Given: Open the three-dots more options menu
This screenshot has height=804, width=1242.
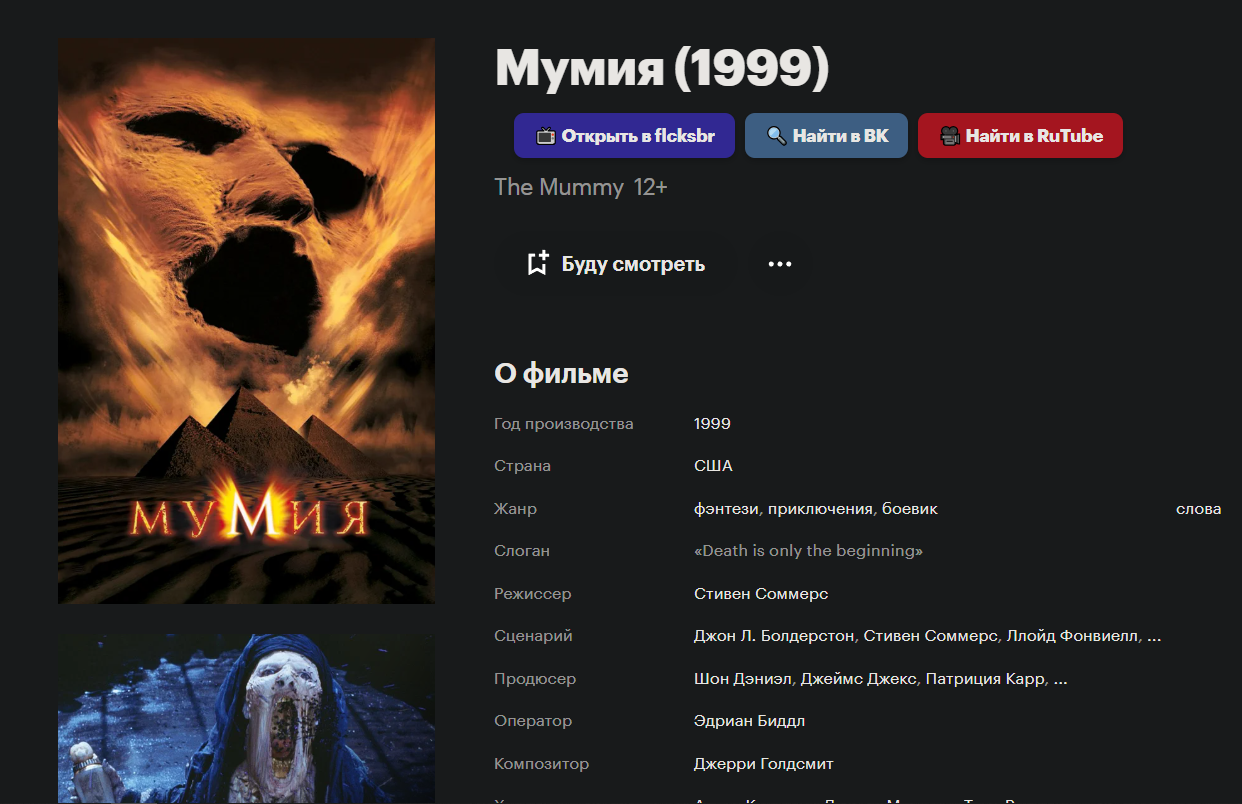Looking at the screenshot, I should point(780,264).
